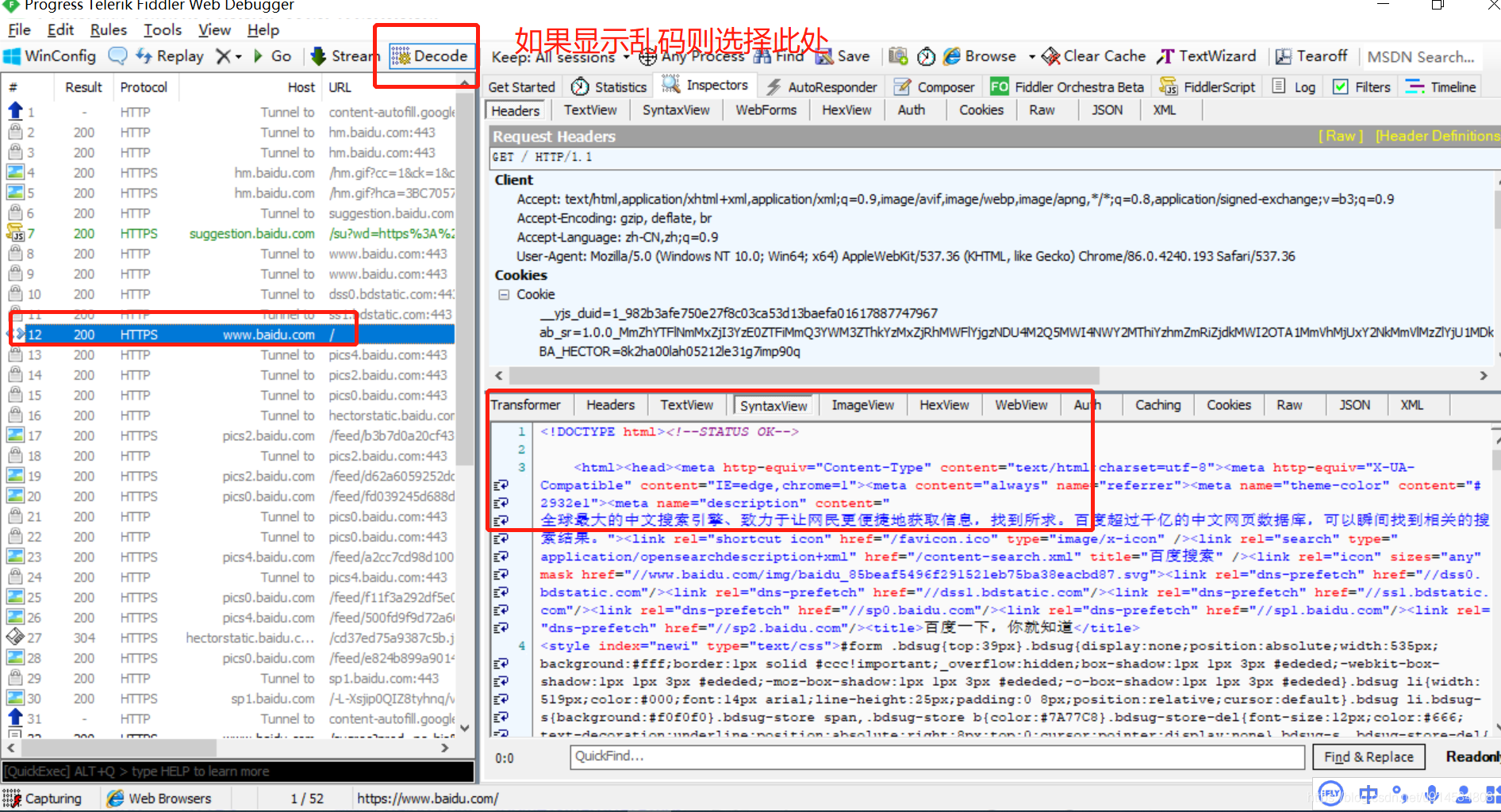
Task: Click the request headers horizontal scrollbar
Action: pyautogui.click(x=804, y=375)
